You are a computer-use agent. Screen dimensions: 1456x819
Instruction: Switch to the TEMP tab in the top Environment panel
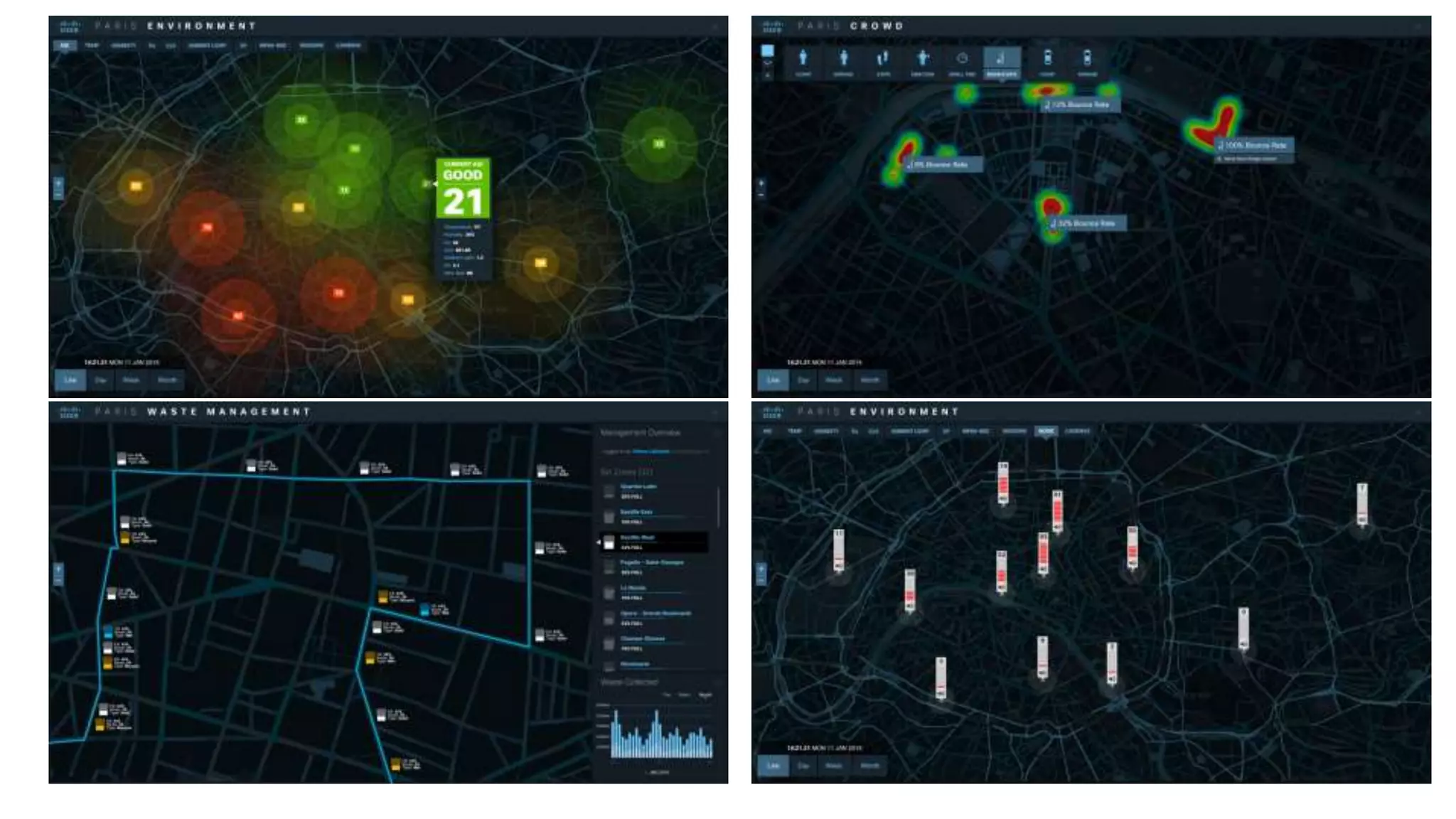click(92, 45)
